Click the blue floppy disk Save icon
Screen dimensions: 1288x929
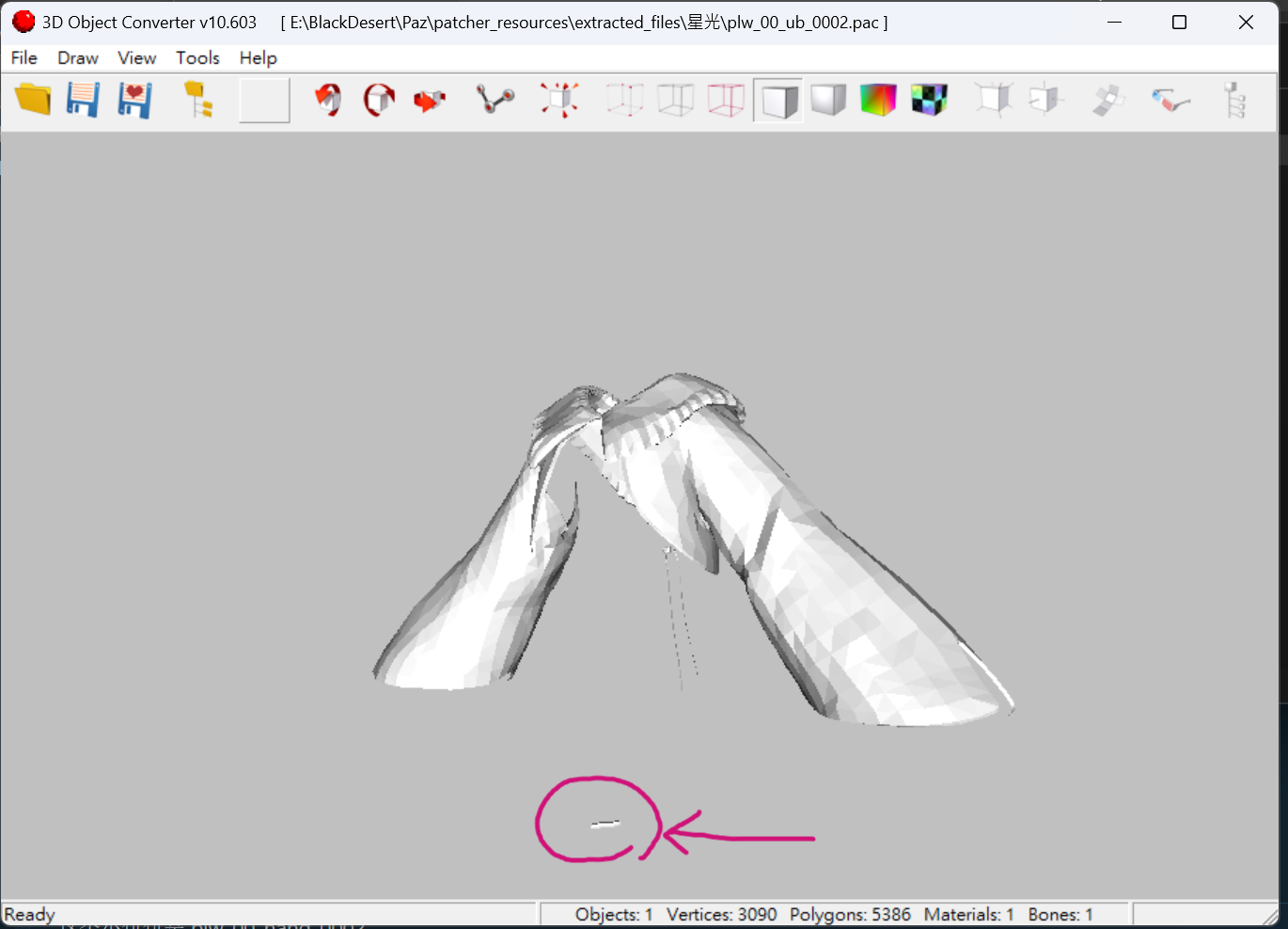coord(84,100)
